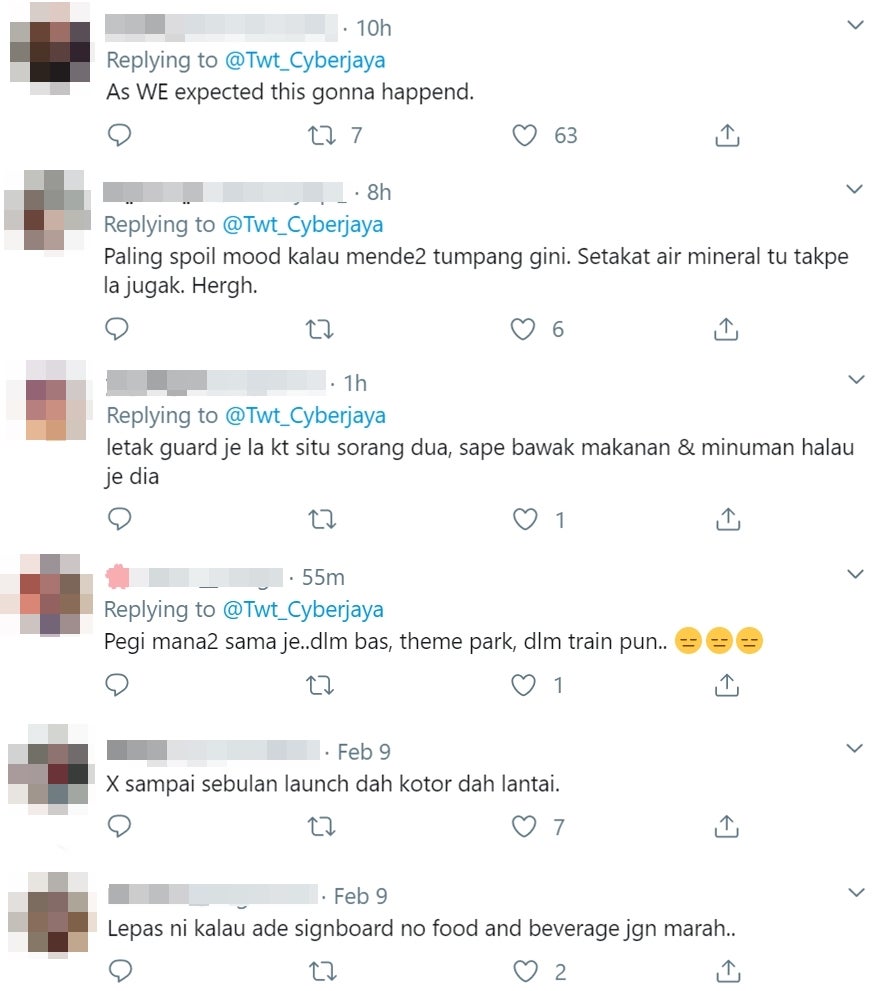Image resolution: width=886 pixels, height=991 pixels.
Task: Like the 1h tweet about guards
Action: coord(525,519)
